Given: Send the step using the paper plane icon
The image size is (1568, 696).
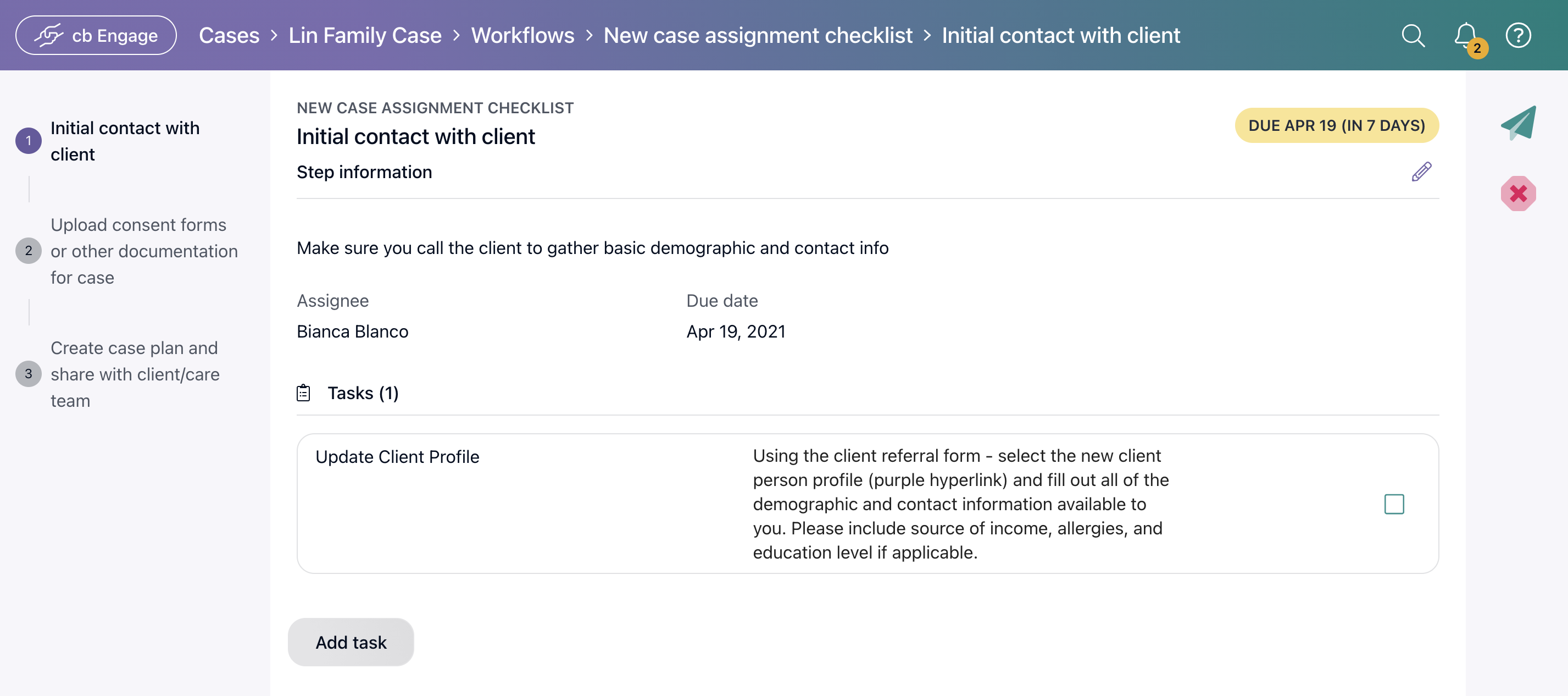Looking at the screenshot, I should click(1518, 123).
